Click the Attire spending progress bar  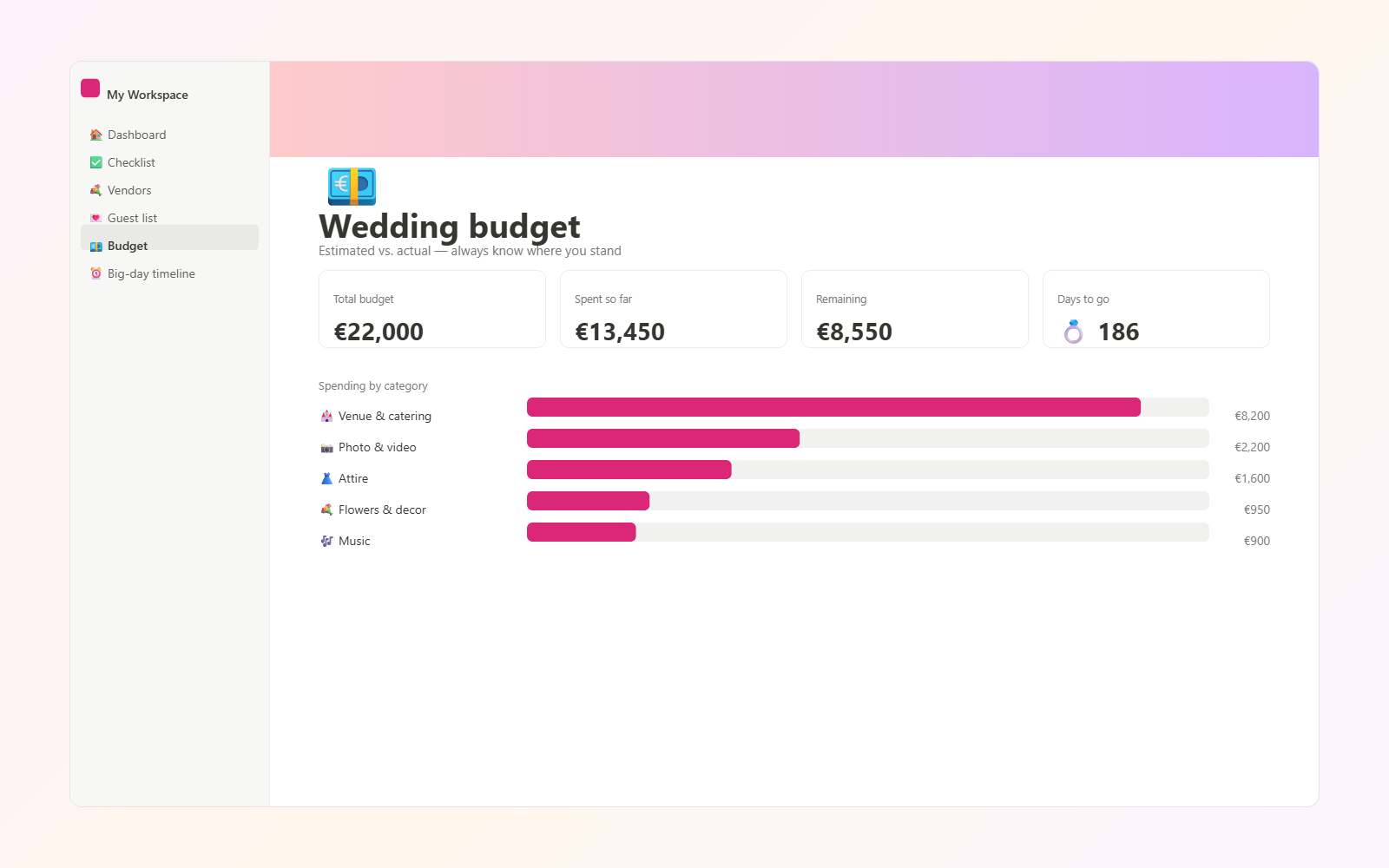click(x=868, y=470)
